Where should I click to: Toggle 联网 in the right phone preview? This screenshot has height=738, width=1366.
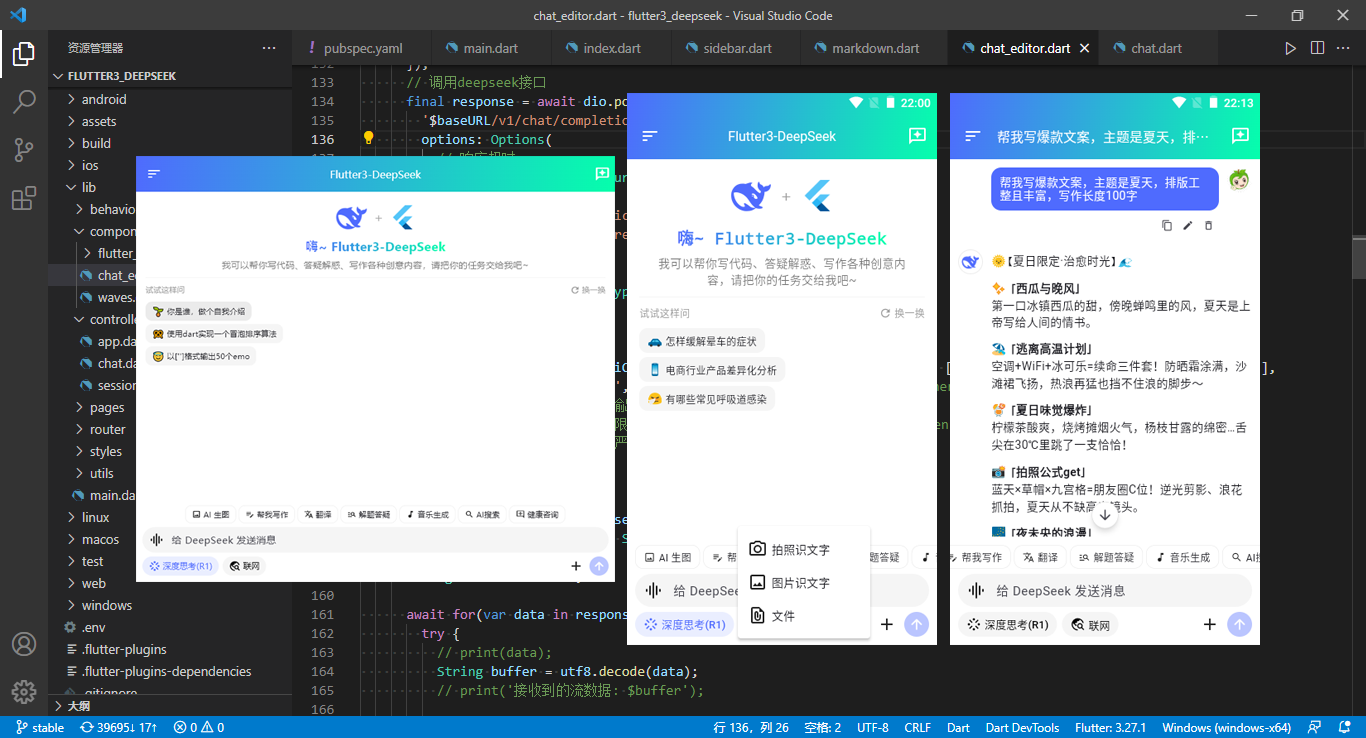coord(1090,625)
